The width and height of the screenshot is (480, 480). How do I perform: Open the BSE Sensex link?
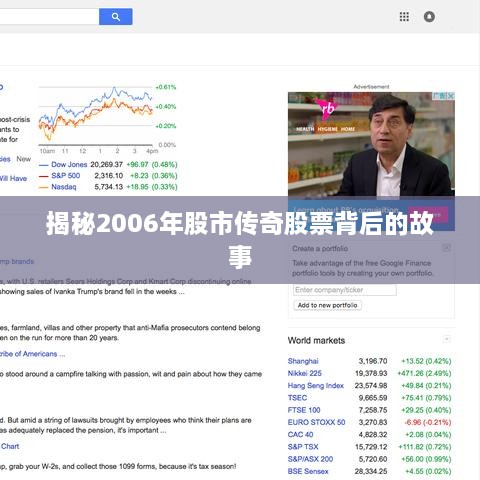tap(308, 471)
